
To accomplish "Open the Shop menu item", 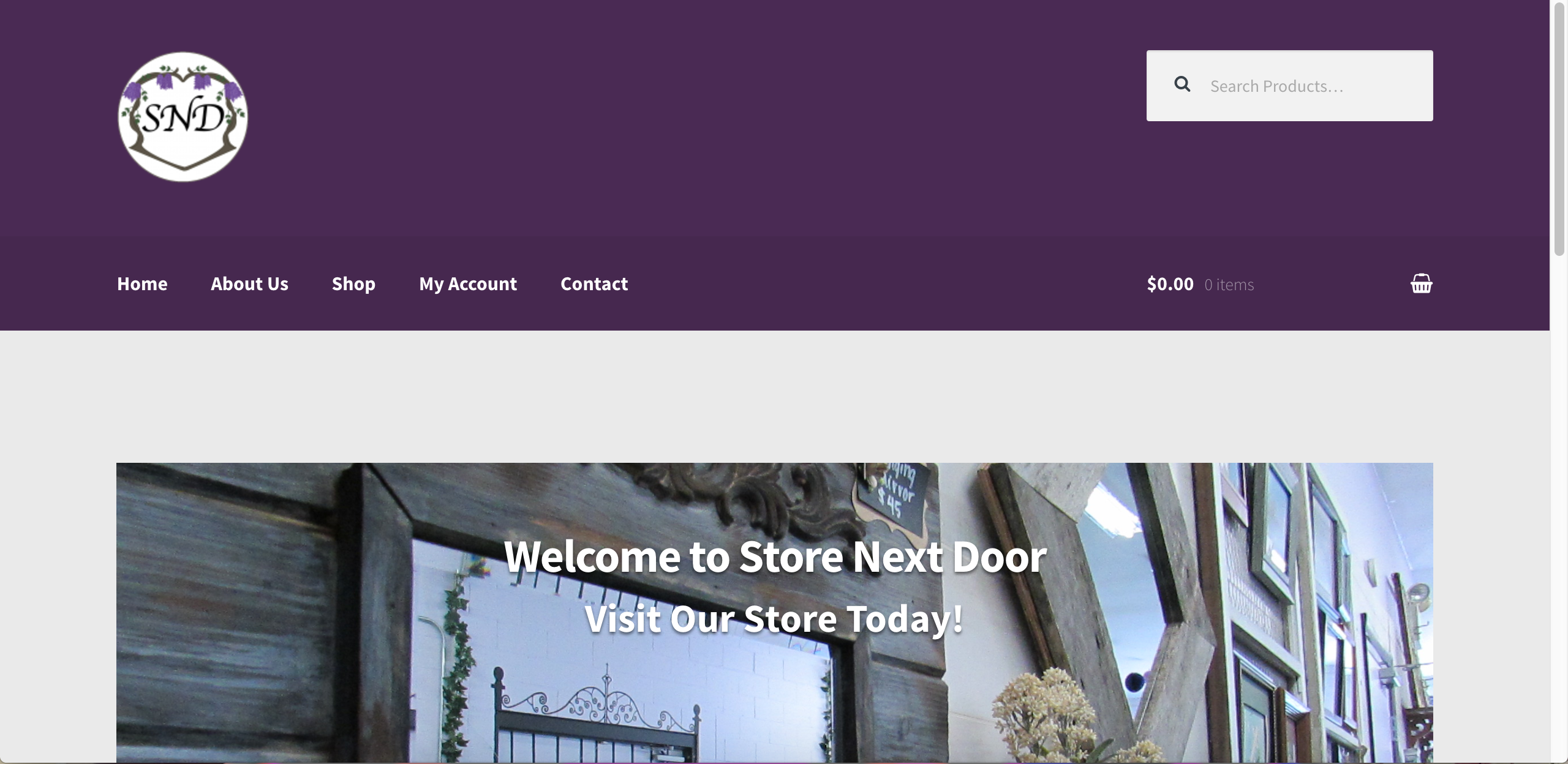I will pos(353,284).
